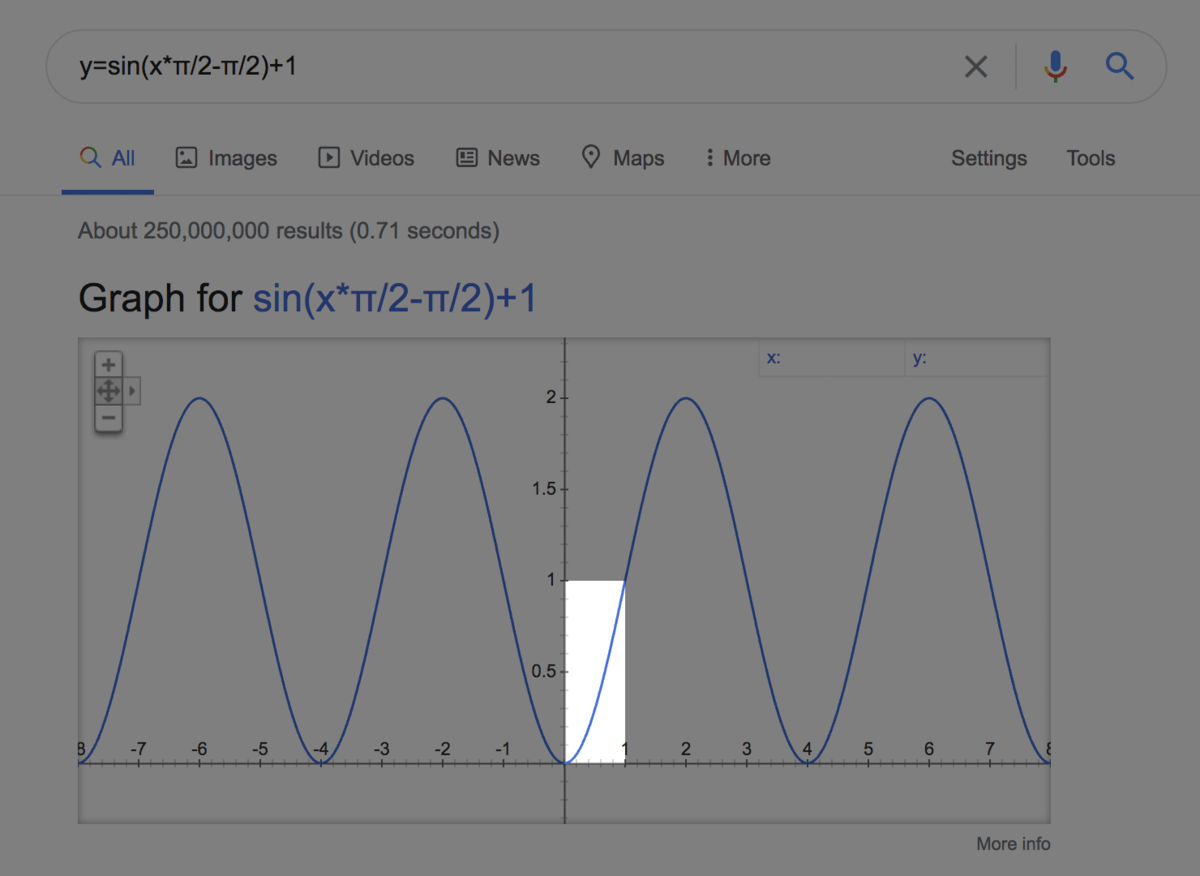Clear the search query with the X icon
The height and width of the screenshot is (876, 1200).
click(975, 67)
